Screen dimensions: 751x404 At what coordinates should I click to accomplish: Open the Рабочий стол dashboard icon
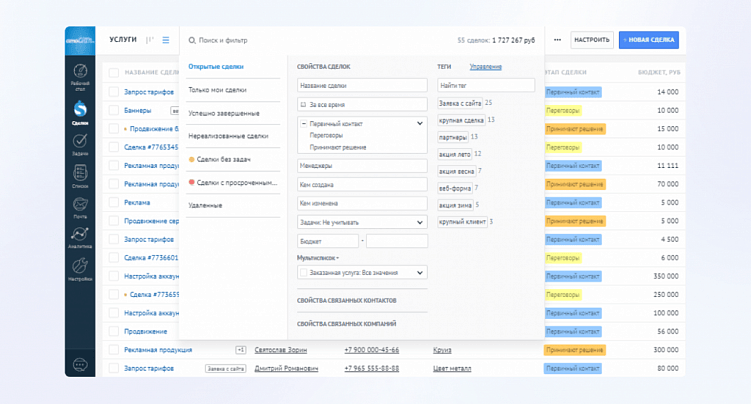coord(81,74)
